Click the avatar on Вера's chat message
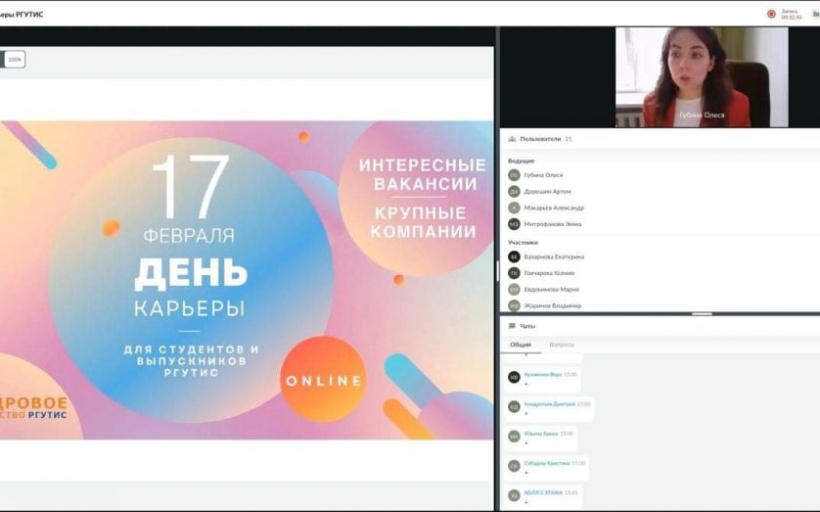 514,377
